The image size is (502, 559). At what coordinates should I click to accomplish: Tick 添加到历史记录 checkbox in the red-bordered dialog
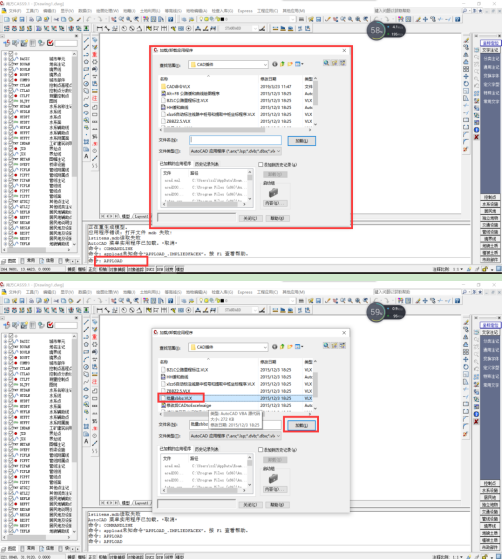coord(261,165)
